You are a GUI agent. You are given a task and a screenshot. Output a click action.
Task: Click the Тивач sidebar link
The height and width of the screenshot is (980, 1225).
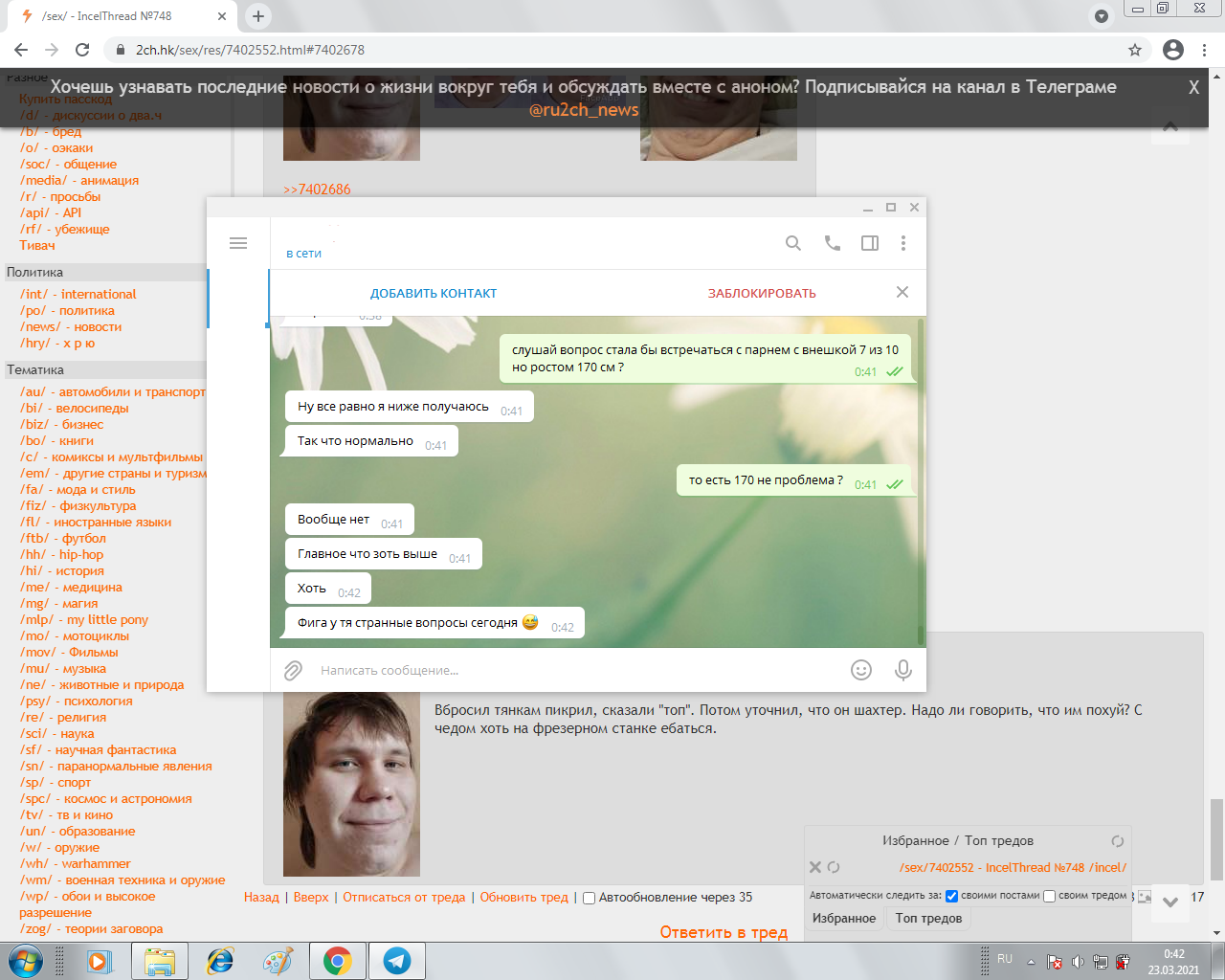[37, 246]
